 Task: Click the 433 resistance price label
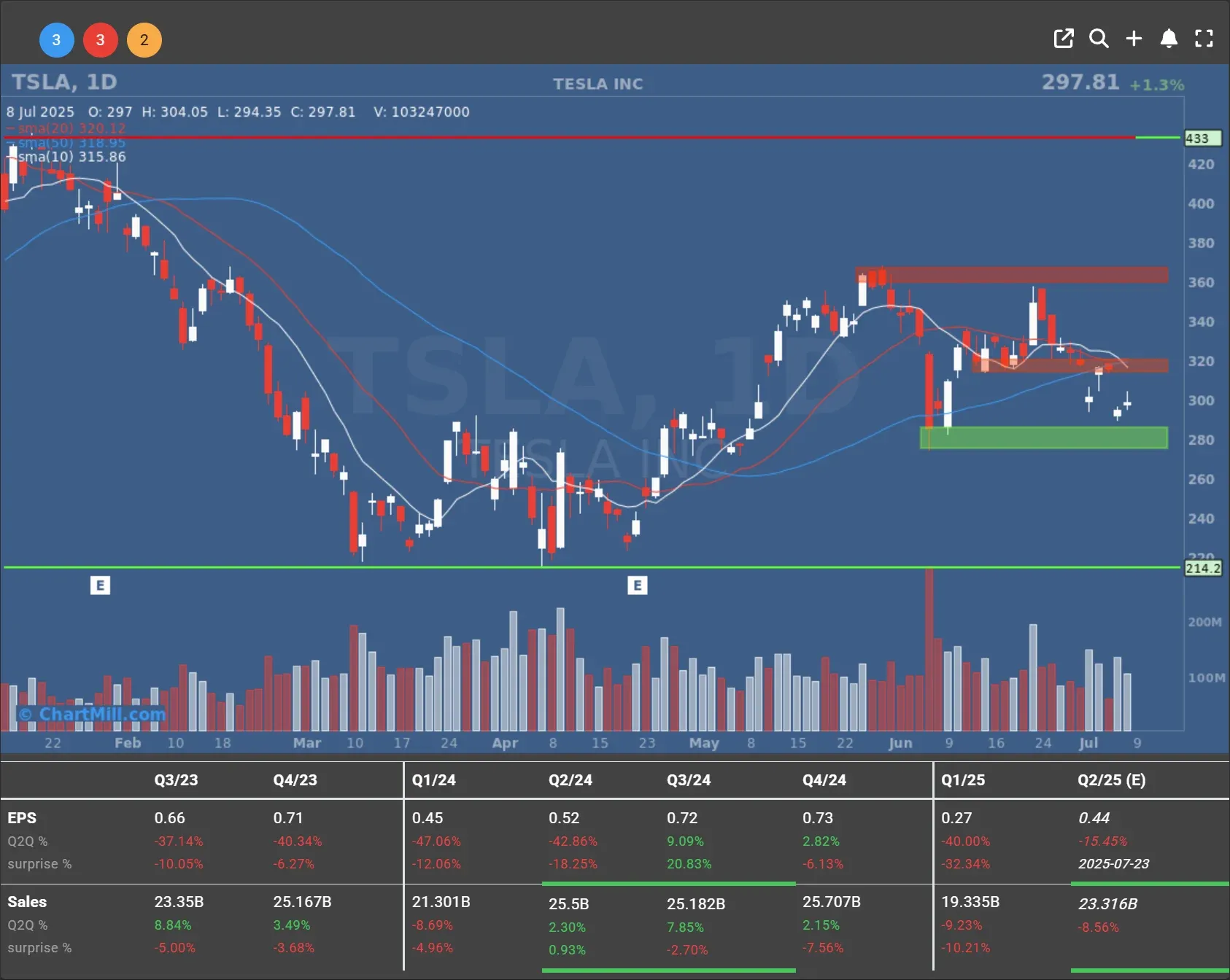point(1202,139)
